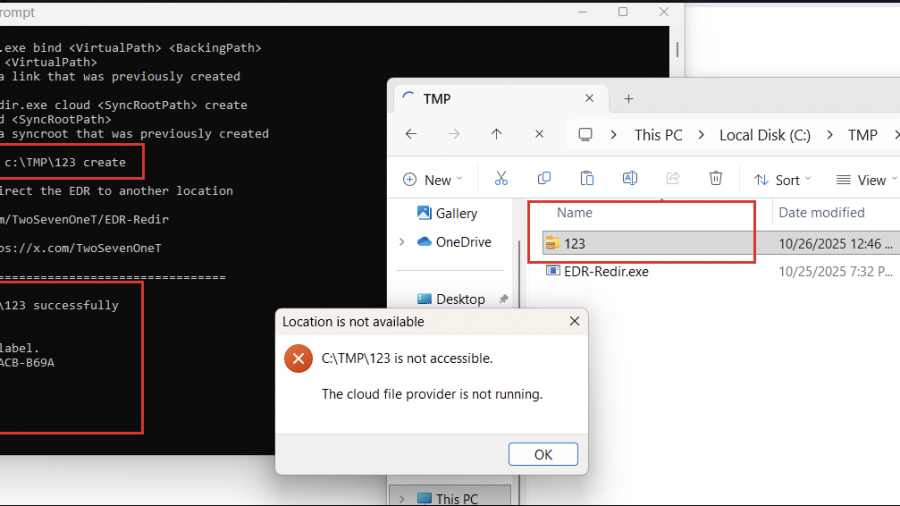
Task: Click the Cut scissors icon
Action: point(501,179)
